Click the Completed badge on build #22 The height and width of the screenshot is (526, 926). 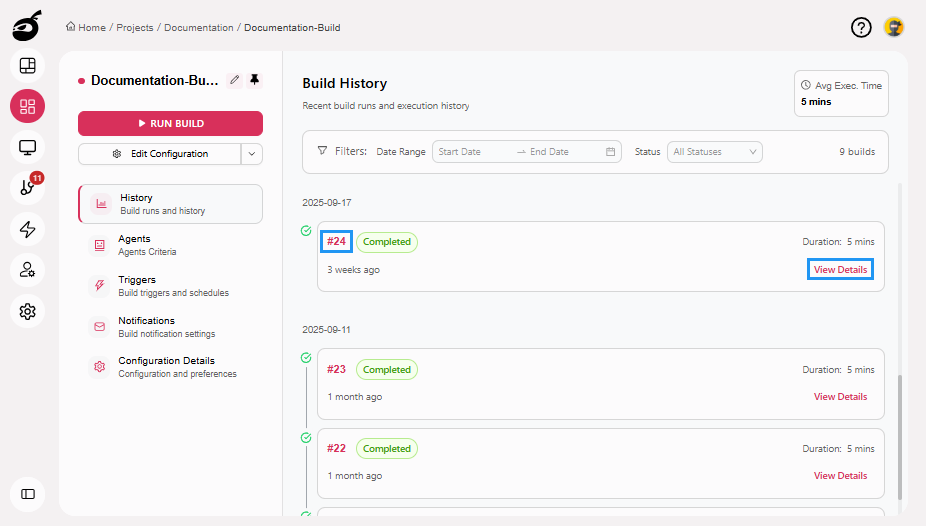pos(387,449)
